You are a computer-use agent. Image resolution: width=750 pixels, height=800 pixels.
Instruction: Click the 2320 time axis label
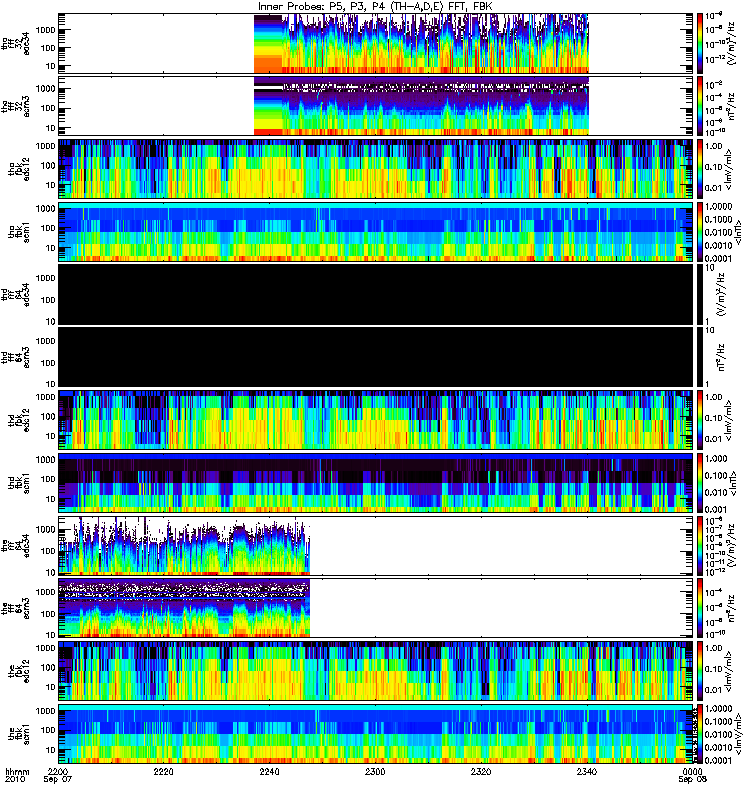click(x=481, y=771)
